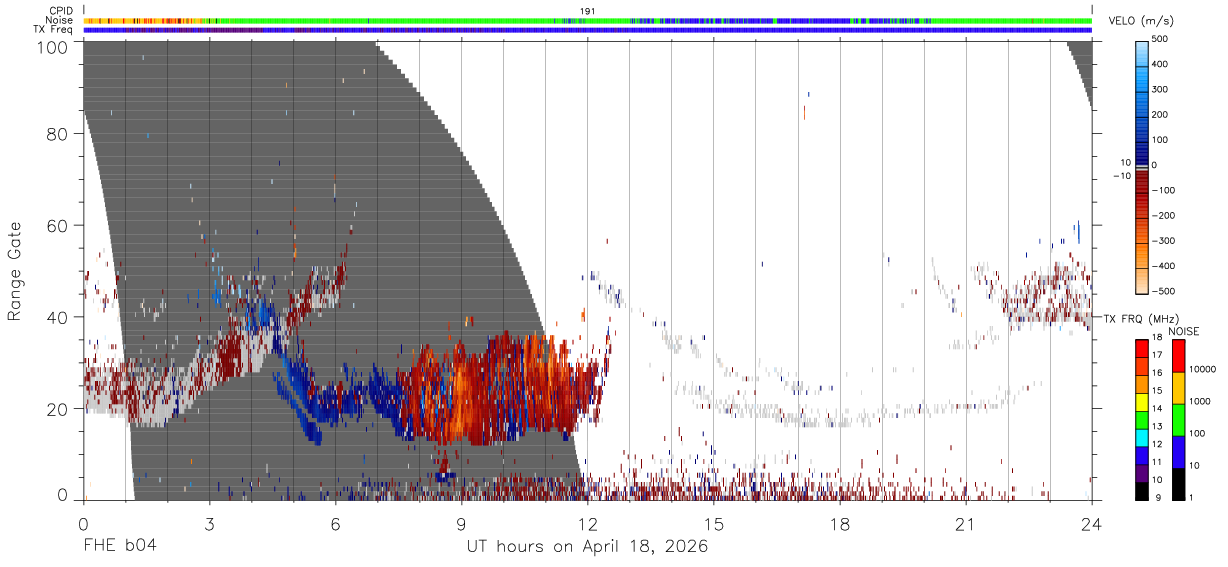This screenshot has width=1228, height=567.
Task: Click the noise scale value '1000'
Action: pos(1200,401)
